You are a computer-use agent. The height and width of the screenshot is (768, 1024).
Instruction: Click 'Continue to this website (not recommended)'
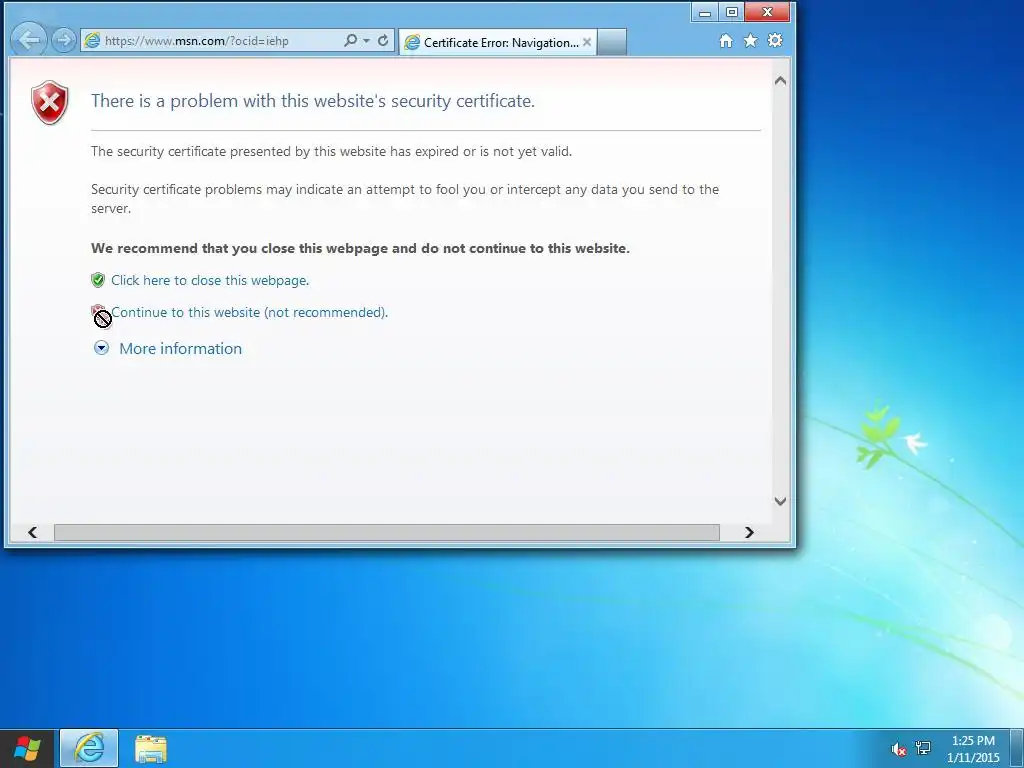point(249,312)
